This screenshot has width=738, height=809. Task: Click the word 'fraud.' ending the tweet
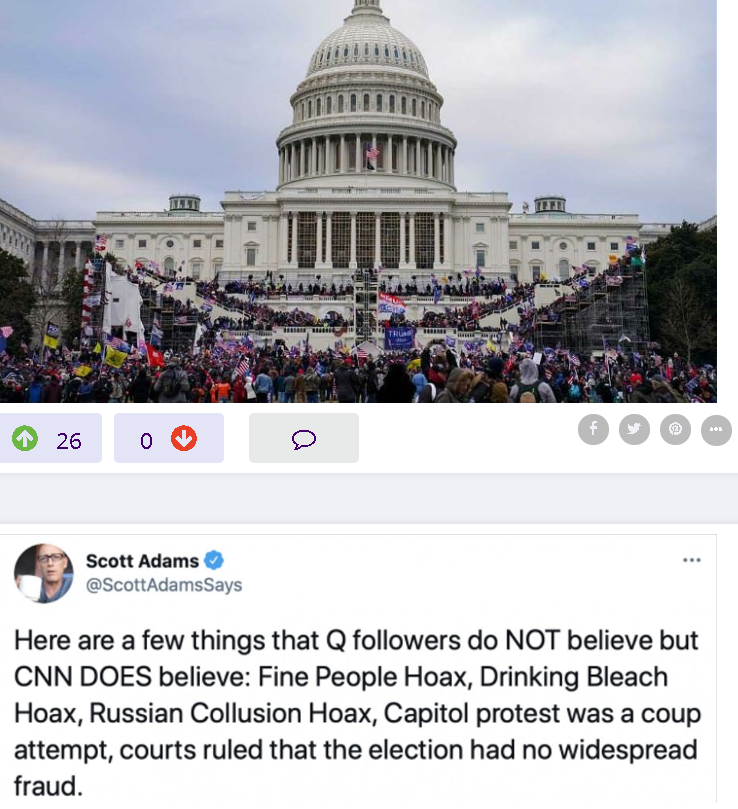(48, 786)
